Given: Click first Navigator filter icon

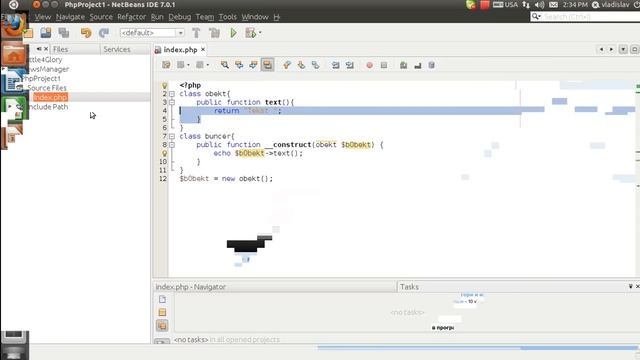Looking at the screenshot, I should (162, 299).
